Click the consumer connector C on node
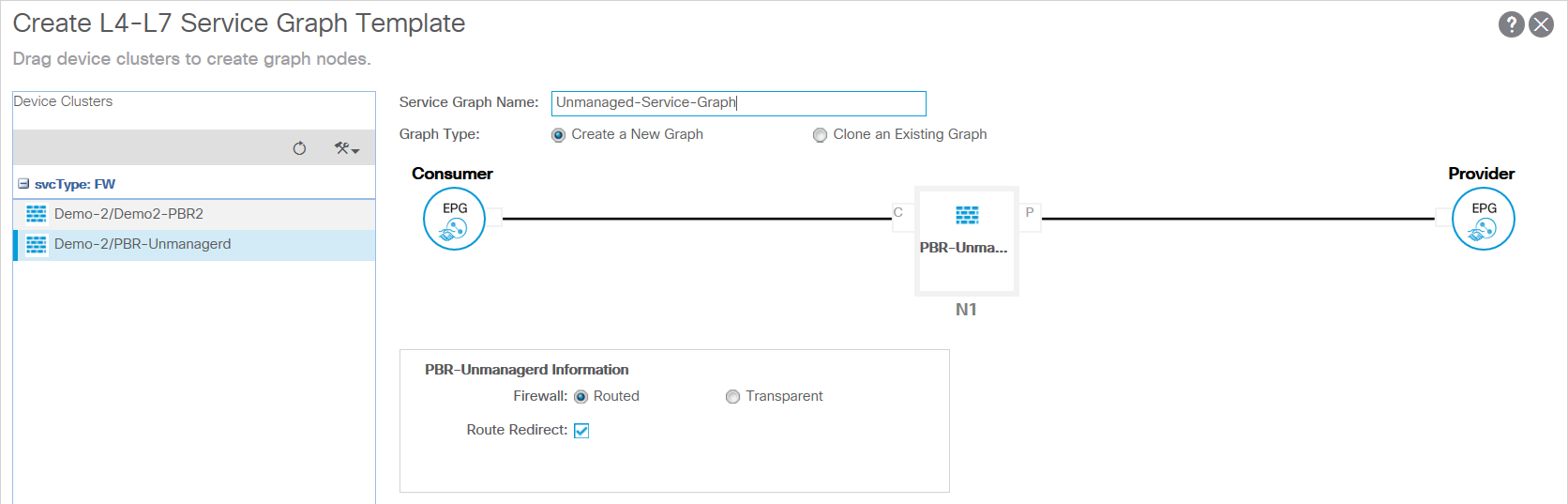The height and width of the screenshot is (504, 1568). tap(898, 213)
